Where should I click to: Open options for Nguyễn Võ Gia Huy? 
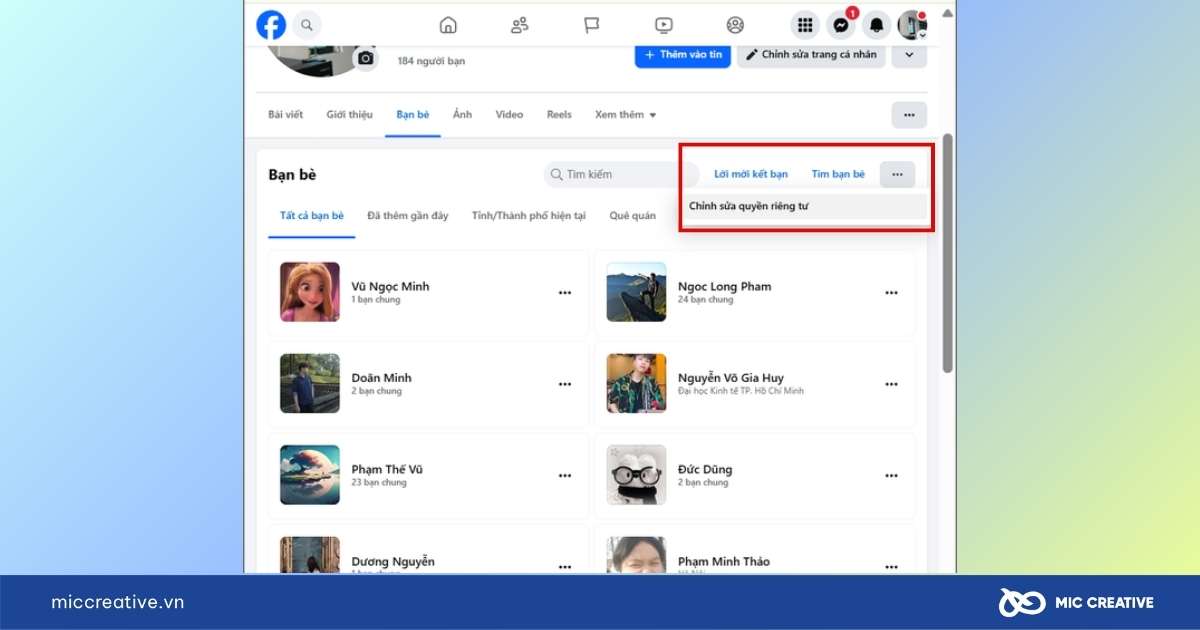click(891, 384)
